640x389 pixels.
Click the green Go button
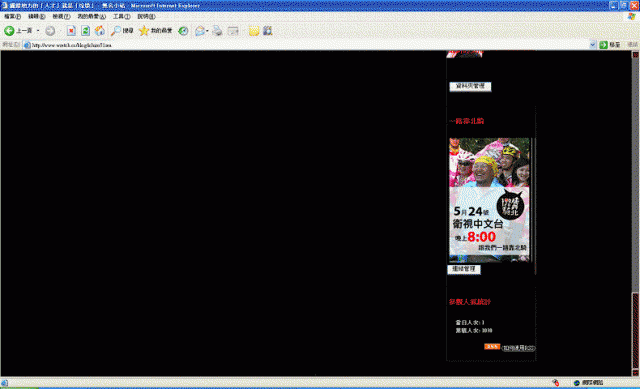point(610,45)
